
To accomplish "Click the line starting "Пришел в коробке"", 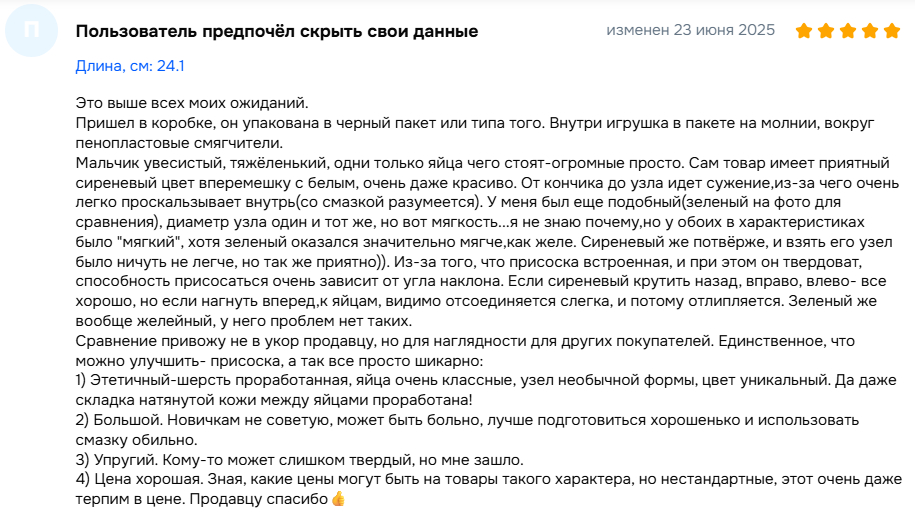I will (475, 123).
